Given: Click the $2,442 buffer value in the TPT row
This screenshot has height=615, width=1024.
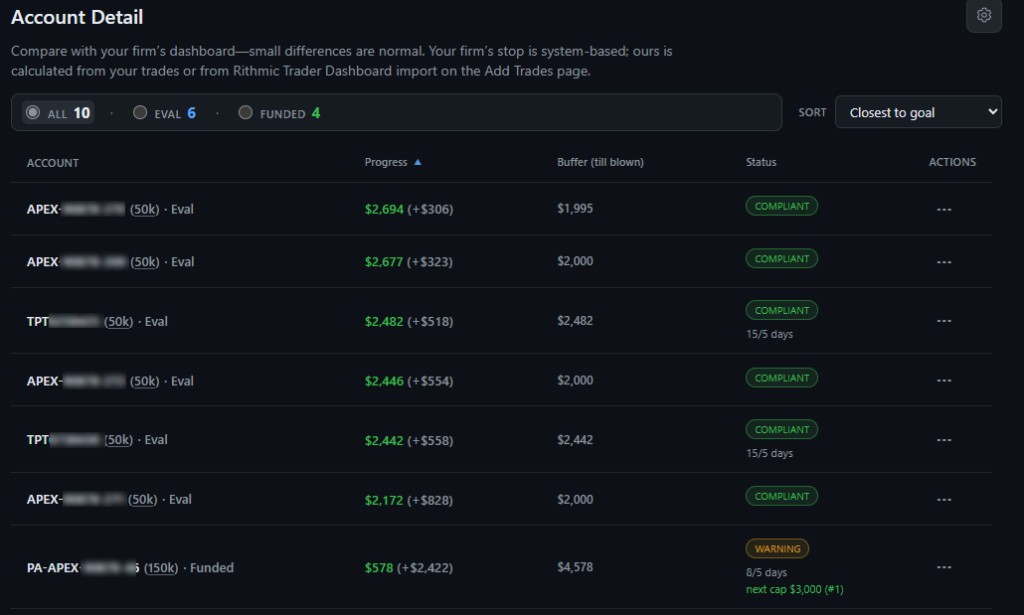Looking at the screenshot, I should [x=575, y=440].
